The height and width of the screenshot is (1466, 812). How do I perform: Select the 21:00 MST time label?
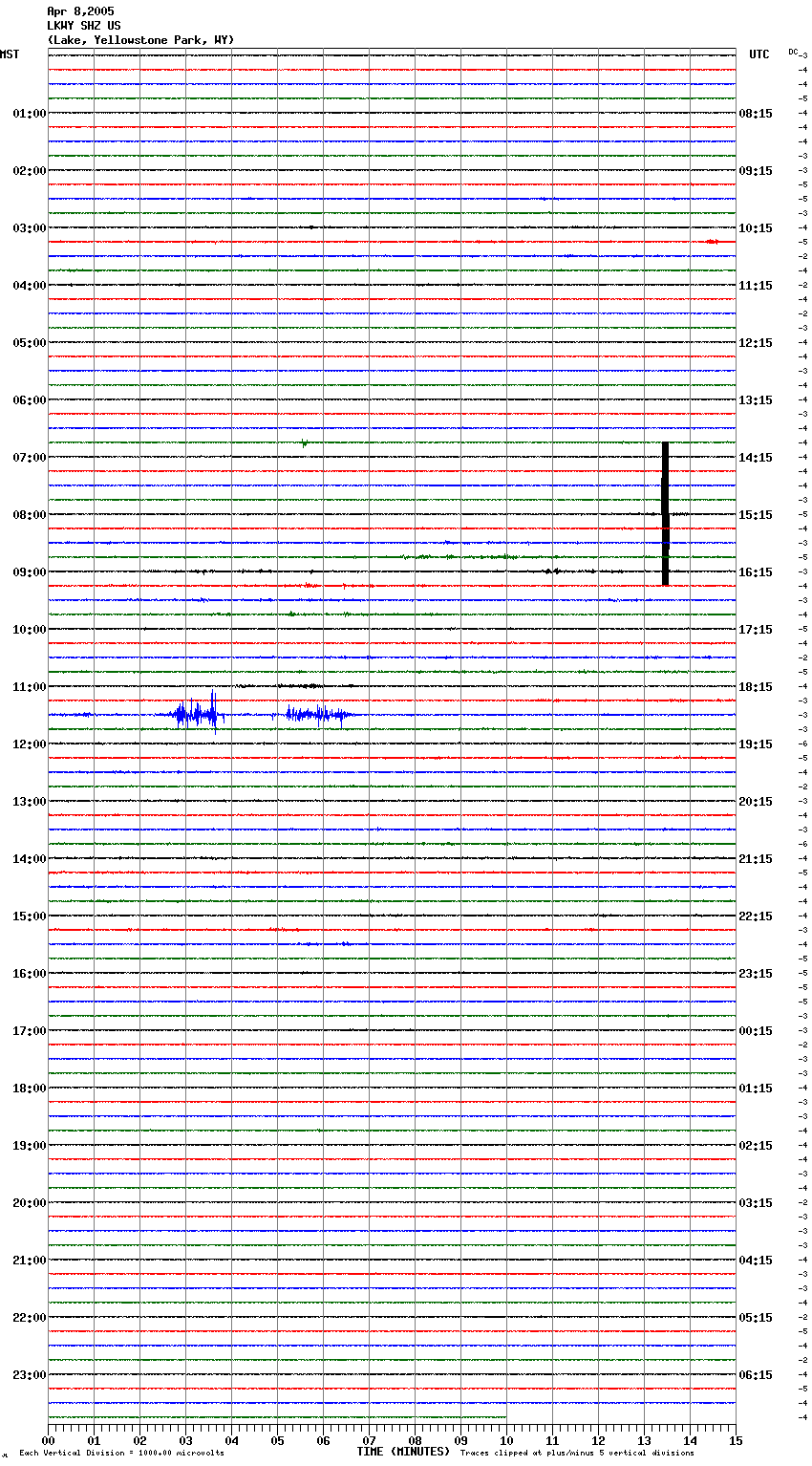tap(29, 1261)
